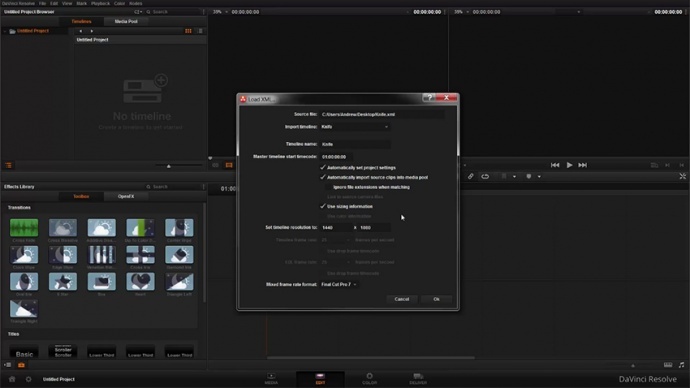
Task: Click the home icon in bottom bar
Action: (x=12, y=379)
